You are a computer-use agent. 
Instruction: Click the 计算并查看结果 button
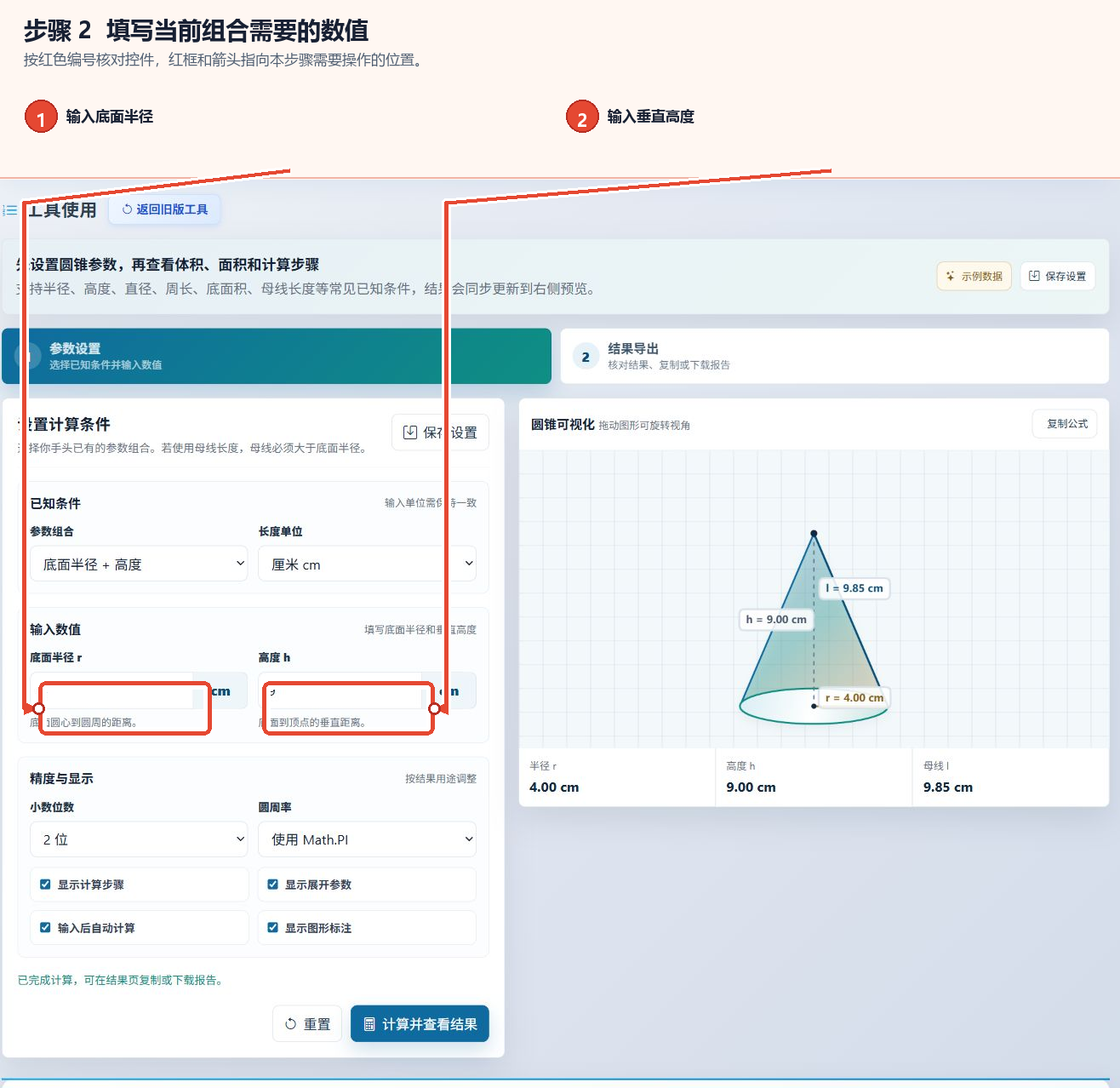[x=420, y=1024]
